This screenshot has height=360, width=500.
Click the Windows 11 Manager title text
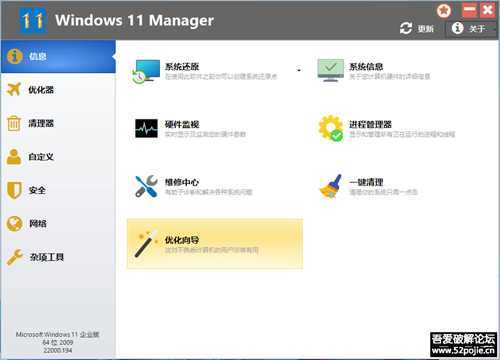pos(134,20)
